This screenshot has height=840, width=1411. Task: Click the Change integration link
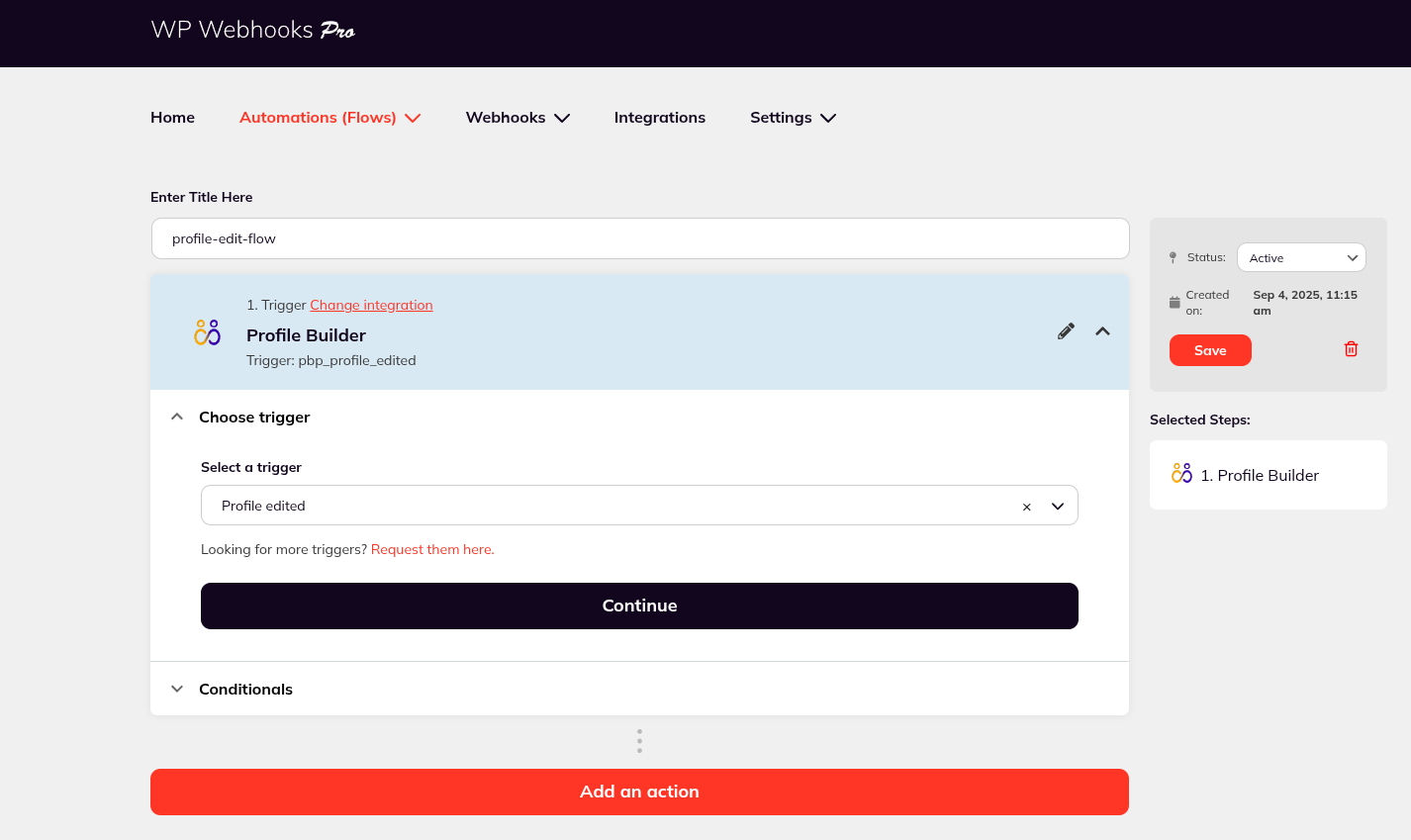371,305
